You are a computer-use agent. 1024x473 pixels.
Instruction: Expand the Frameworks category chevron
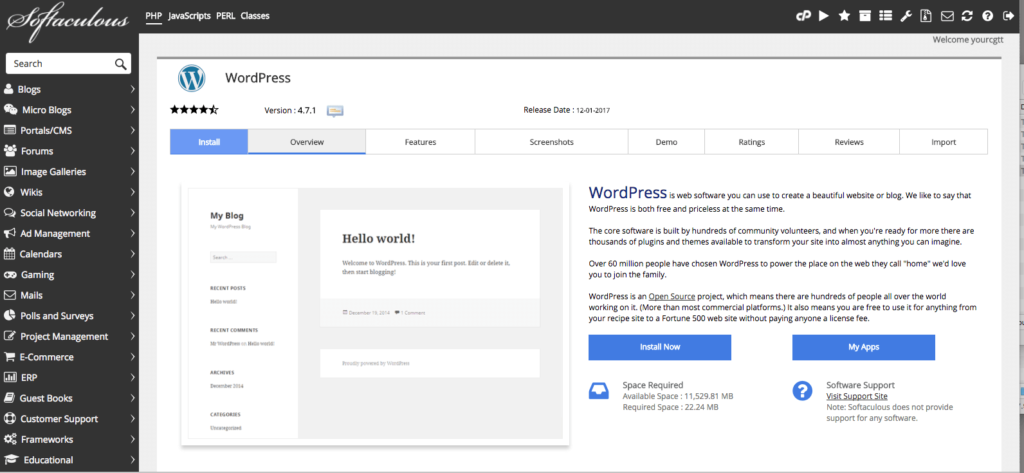(133, 439)
